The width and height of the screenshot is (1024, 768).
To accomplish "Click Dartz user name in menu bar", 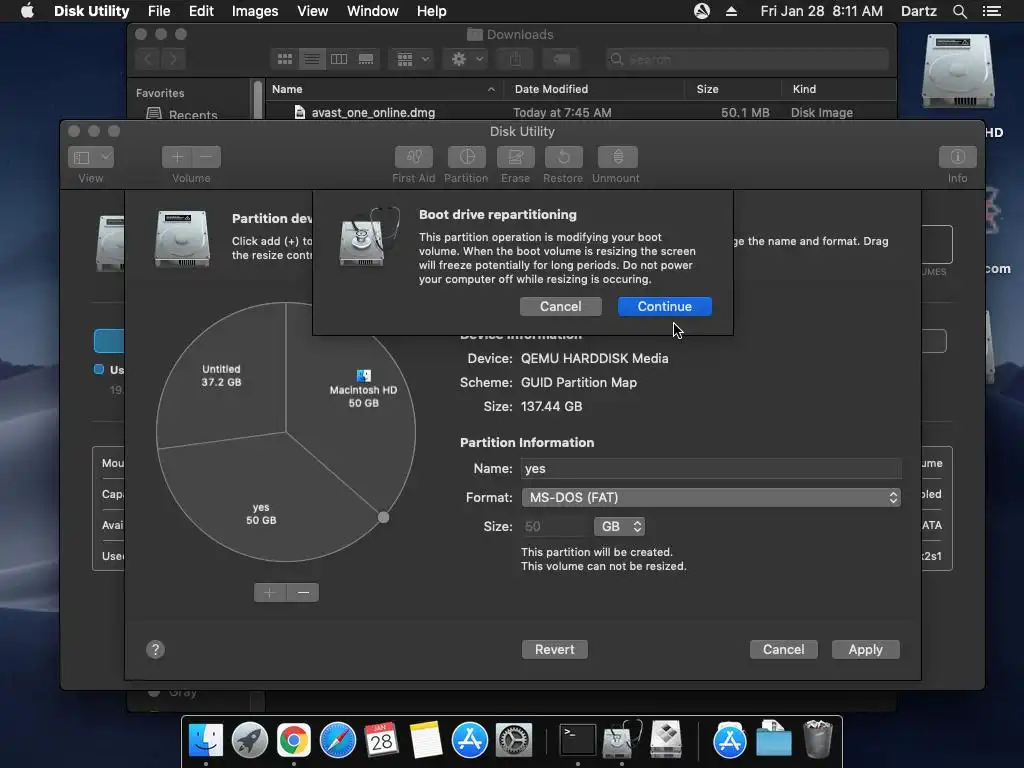I will (x=918, y=11).
